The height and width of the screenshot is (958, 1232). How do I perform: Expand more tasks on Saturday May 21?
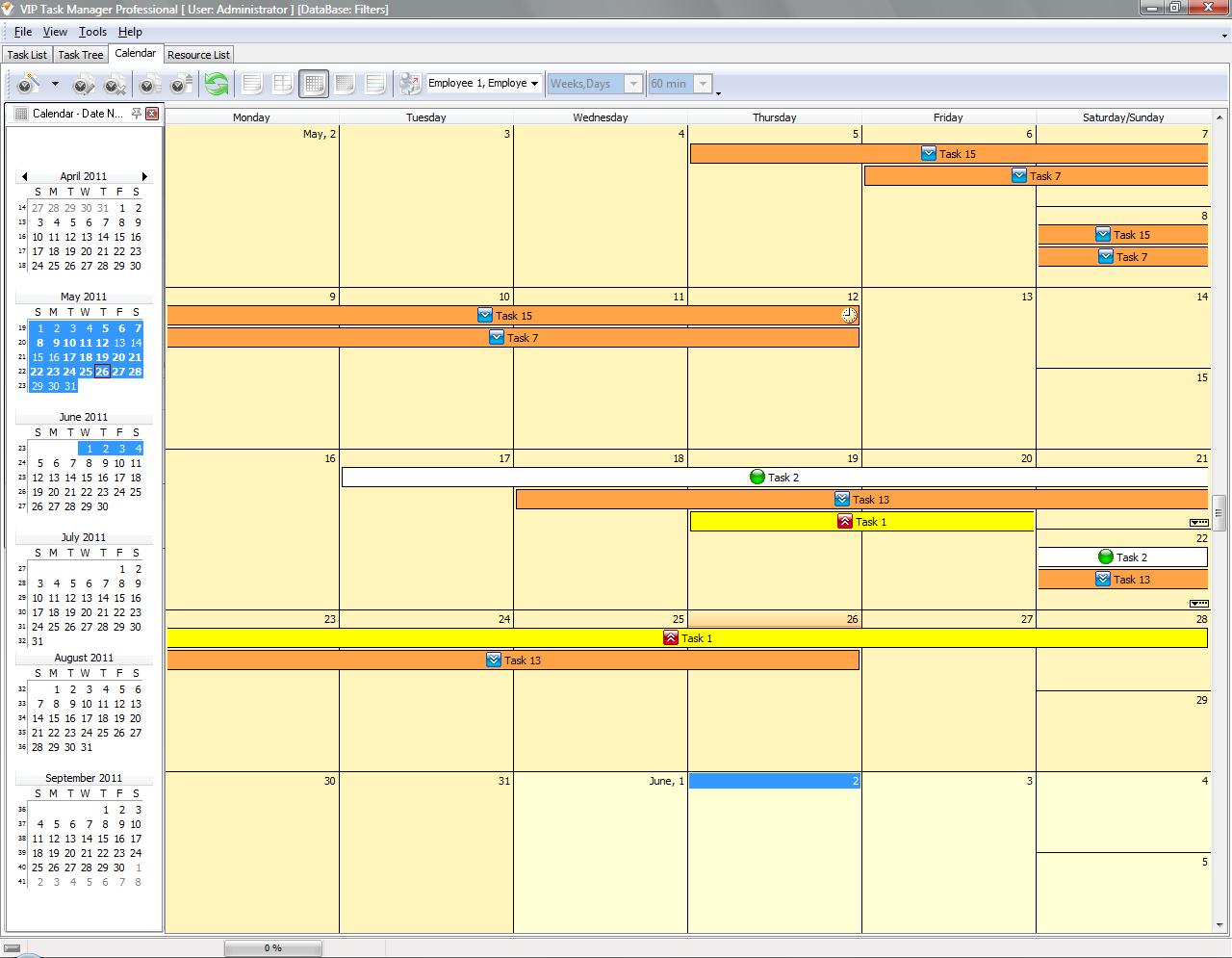(x=1198, y=523)
